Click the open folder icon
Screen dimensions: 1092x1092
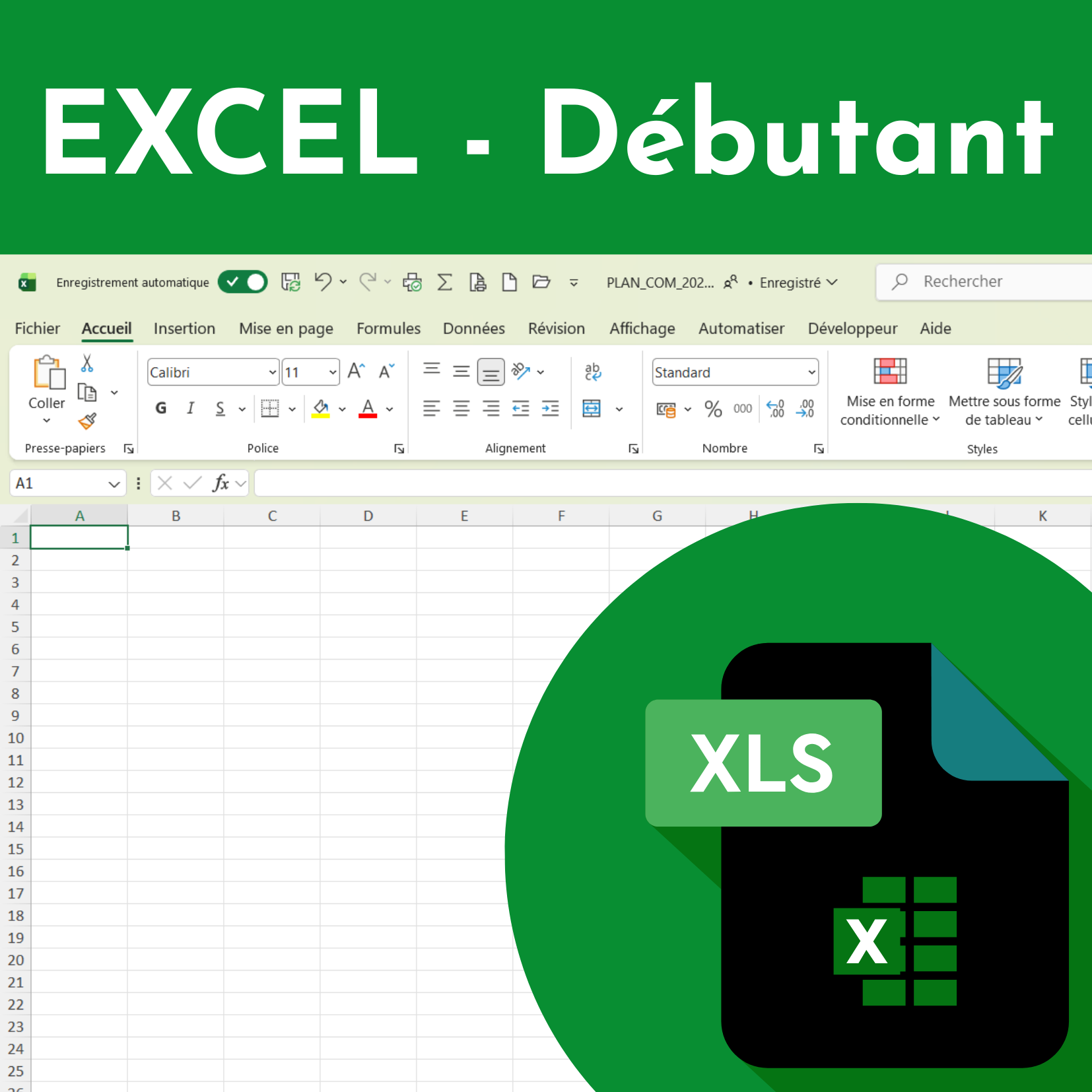click(x=541, y=282)
